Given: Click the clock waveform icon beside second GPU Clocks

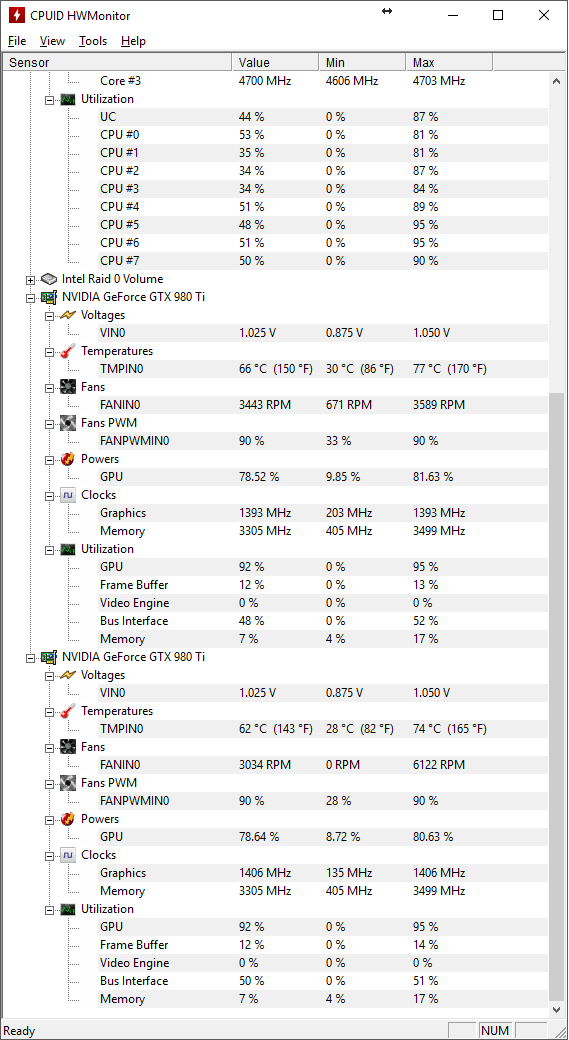Looking at the screenshot, I should 68,855.
